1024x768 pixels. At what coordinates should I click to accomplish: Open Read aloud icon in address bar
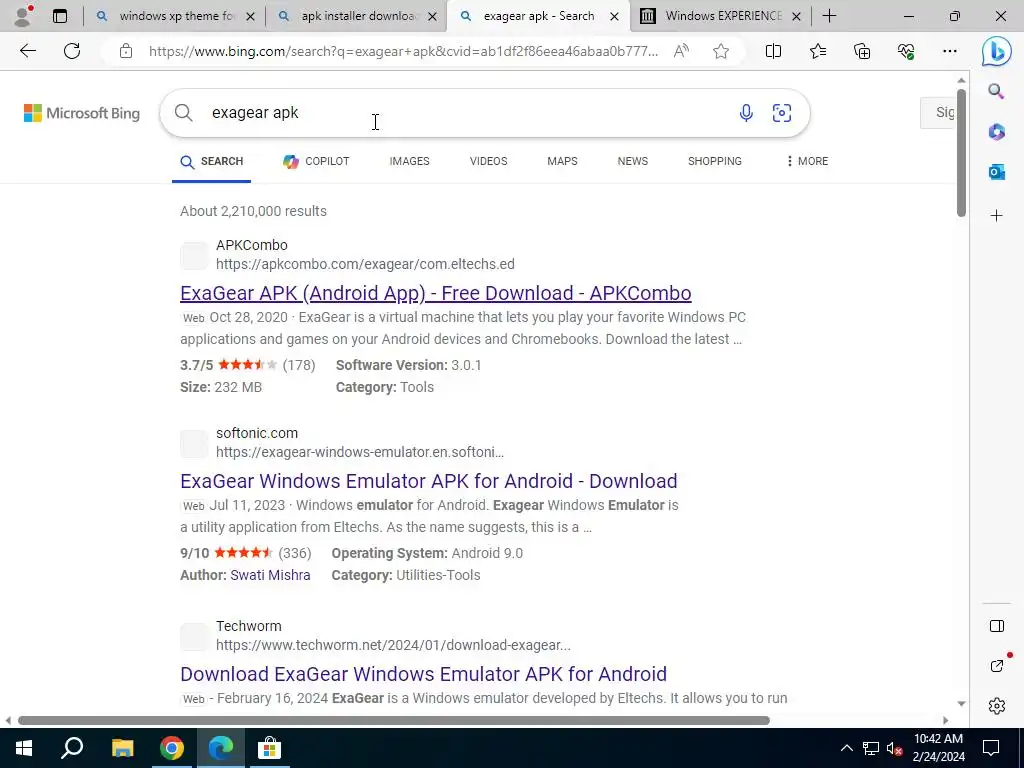pos(681,51)
